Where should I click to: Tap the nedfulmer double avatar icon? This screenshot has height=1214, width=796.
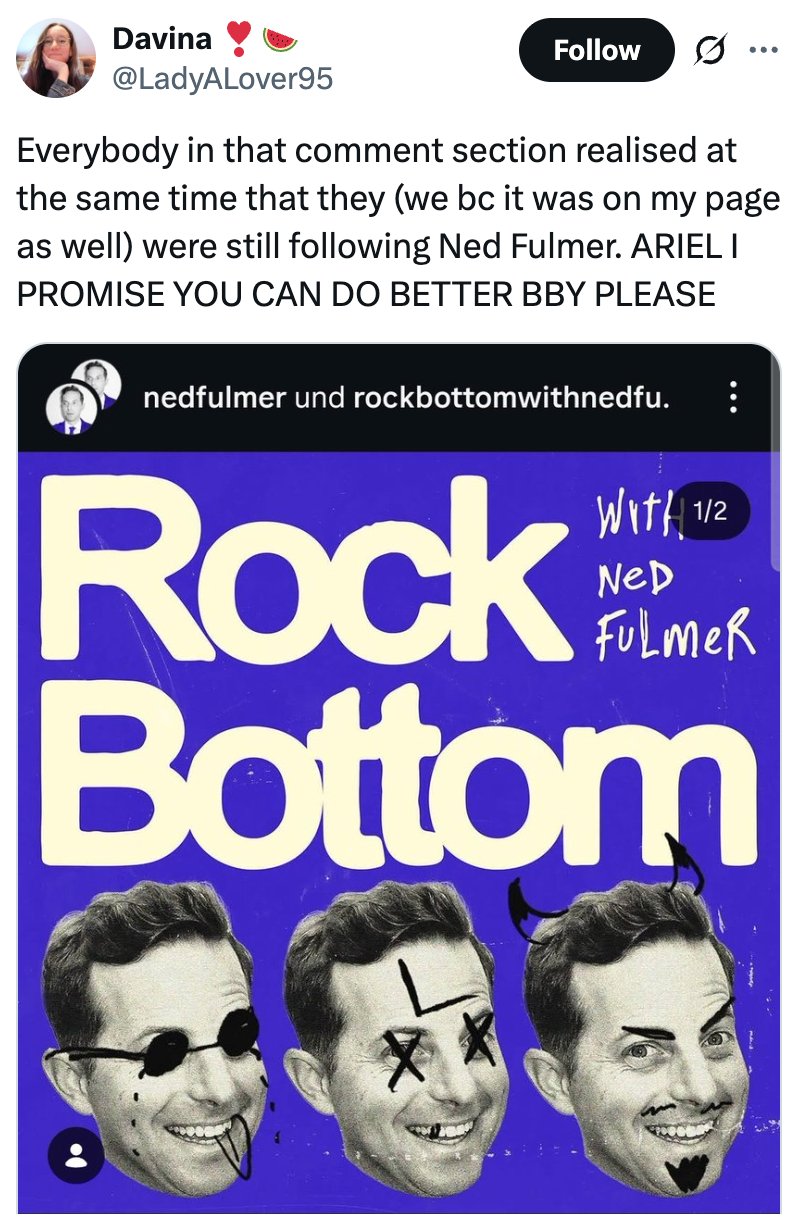pyautogui.click(x=82, y=396)
